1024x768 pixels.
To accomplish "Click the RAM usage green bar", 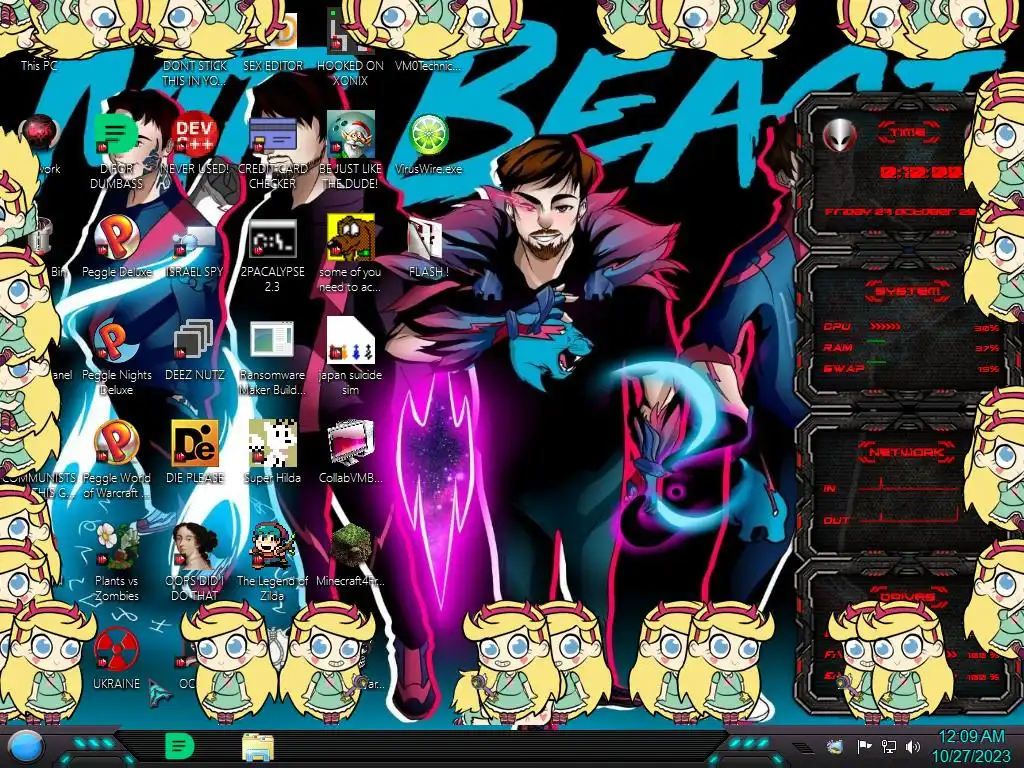I will click(876, 341).
